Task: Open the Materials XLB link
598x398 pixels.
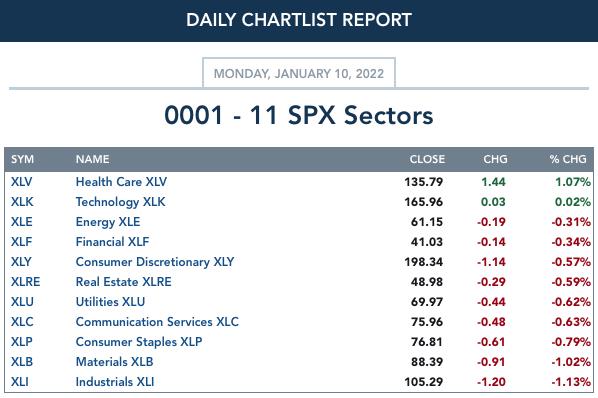Action: coord(114,362)
